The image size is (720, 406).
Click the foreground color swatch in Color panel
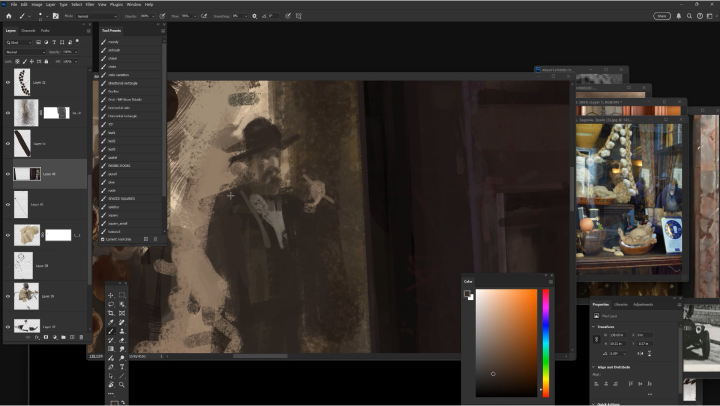(467, 294)
